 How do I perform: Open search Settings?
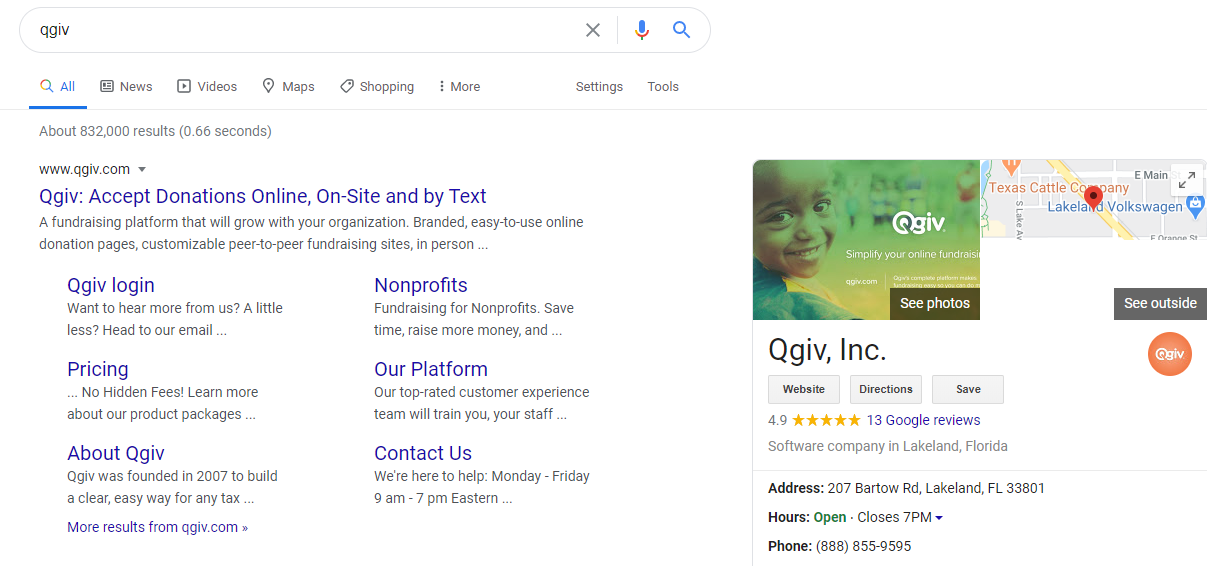[599, 87]
